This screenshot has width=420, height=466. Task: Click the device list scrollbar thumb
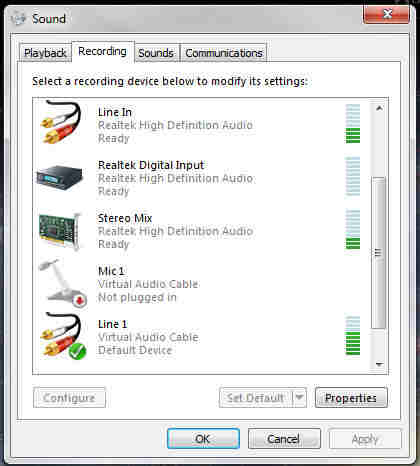pyautogui.click(x=379, y=253)
